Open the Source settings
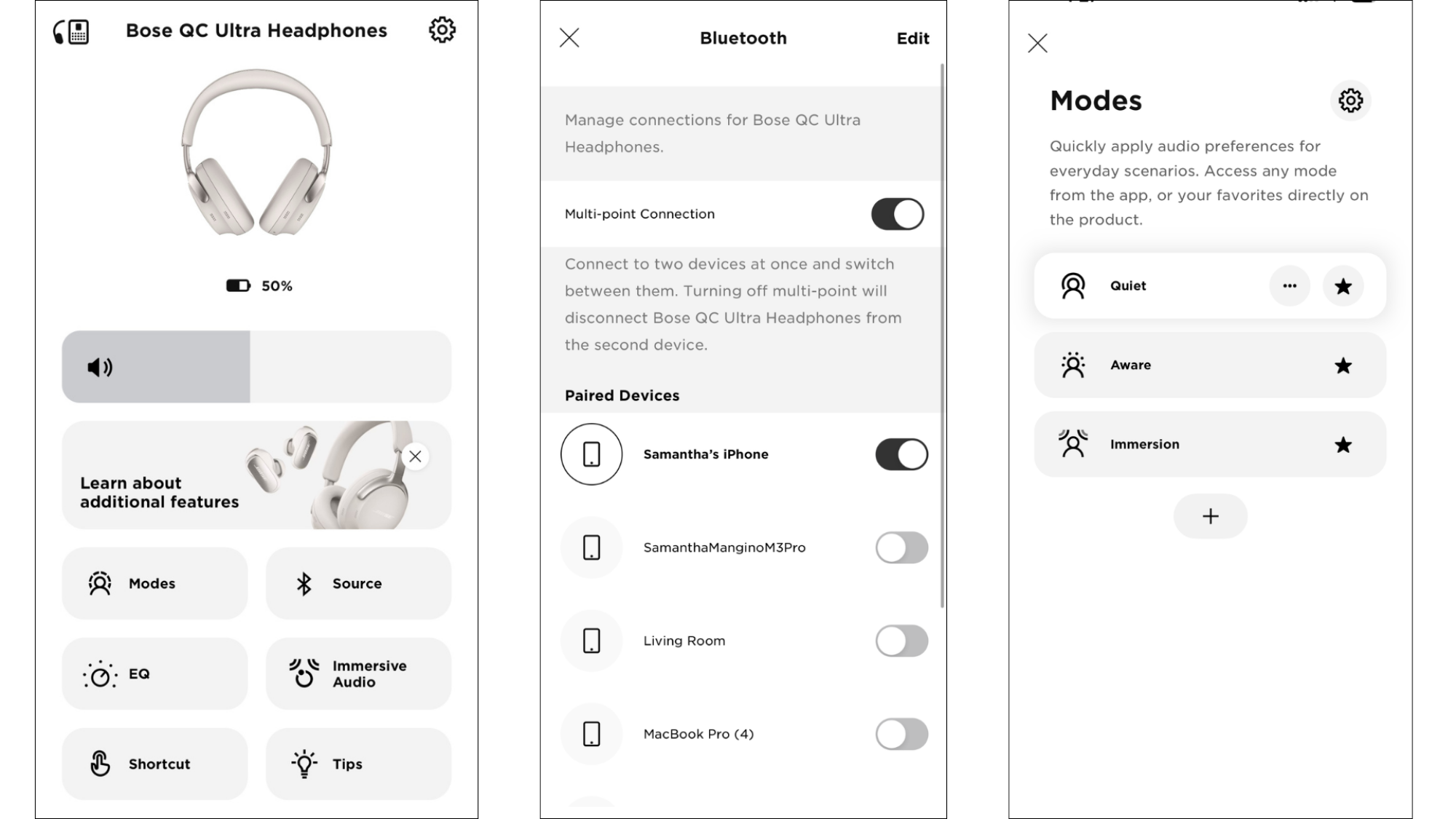 coord(357,584)
